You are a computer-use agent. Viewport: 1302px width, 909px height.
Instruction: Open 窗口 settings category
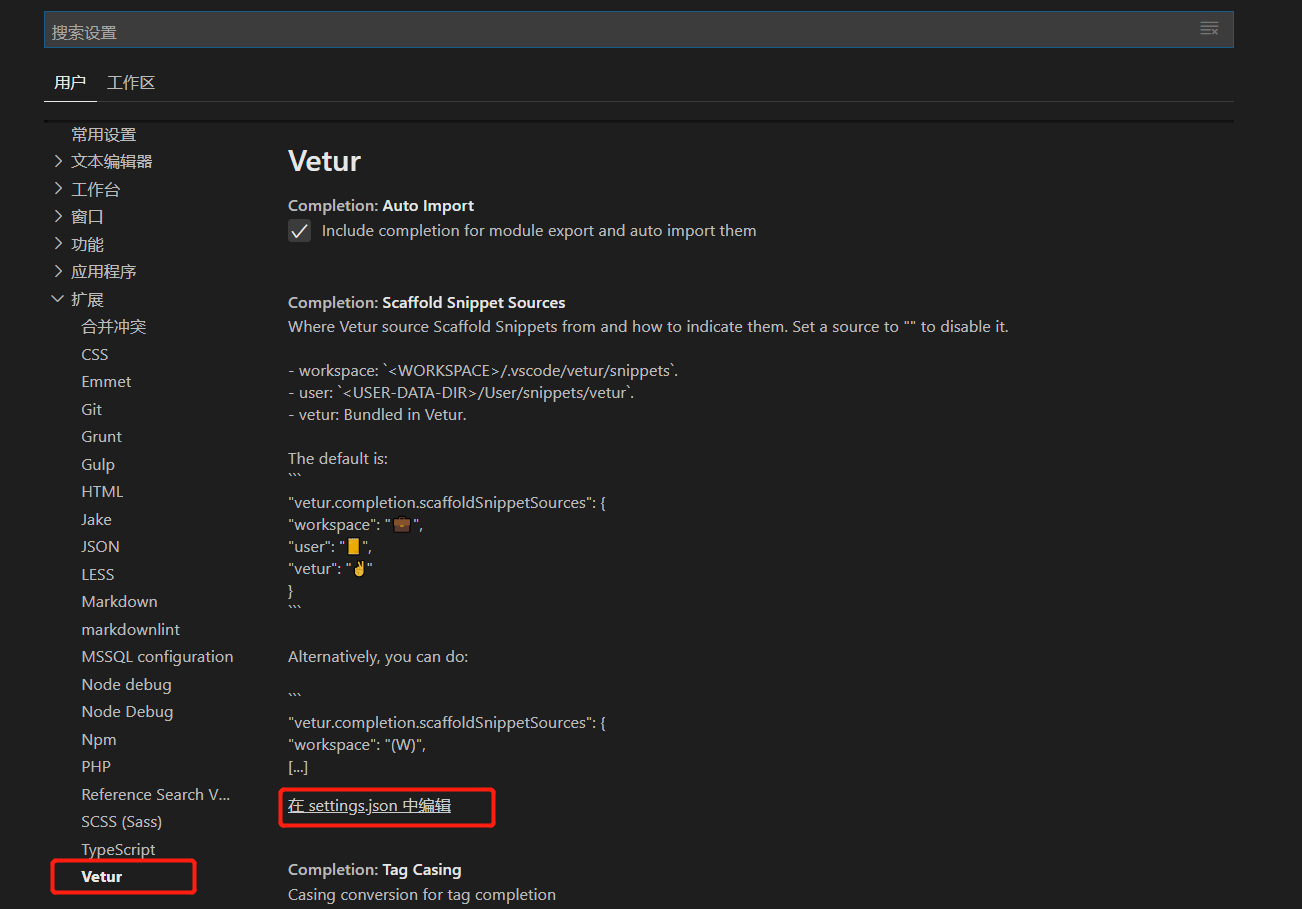(x=88, y=216)
